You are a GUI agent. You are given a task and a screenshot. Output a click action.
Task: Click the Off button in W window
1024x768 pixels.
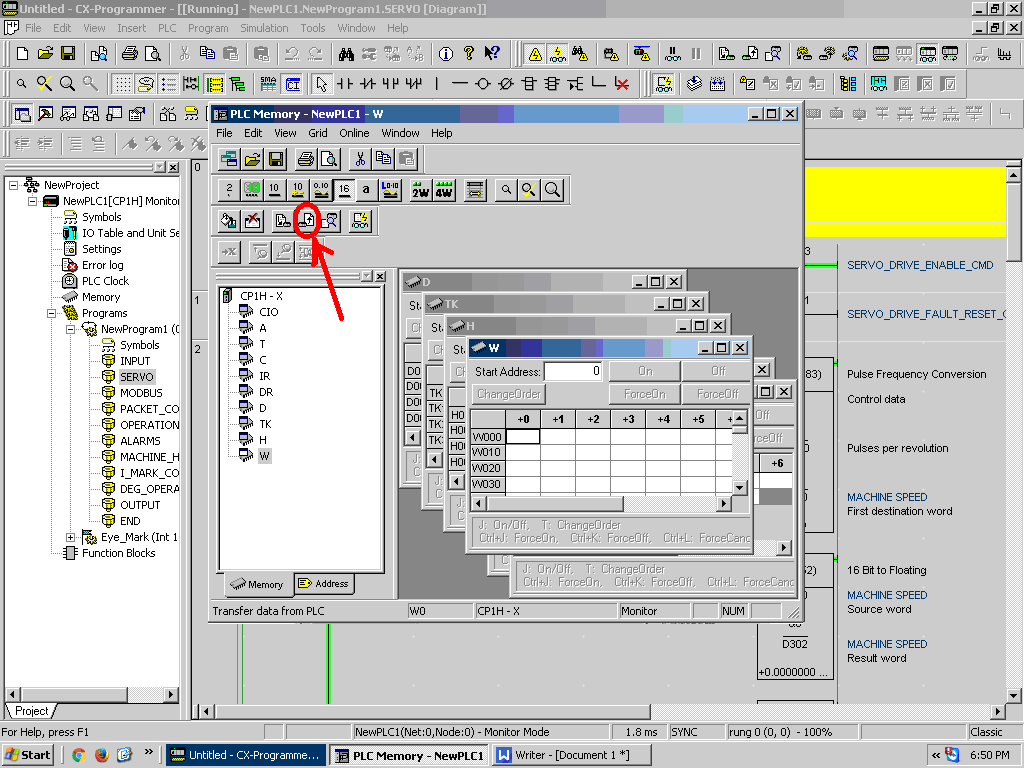click(718, 371)
